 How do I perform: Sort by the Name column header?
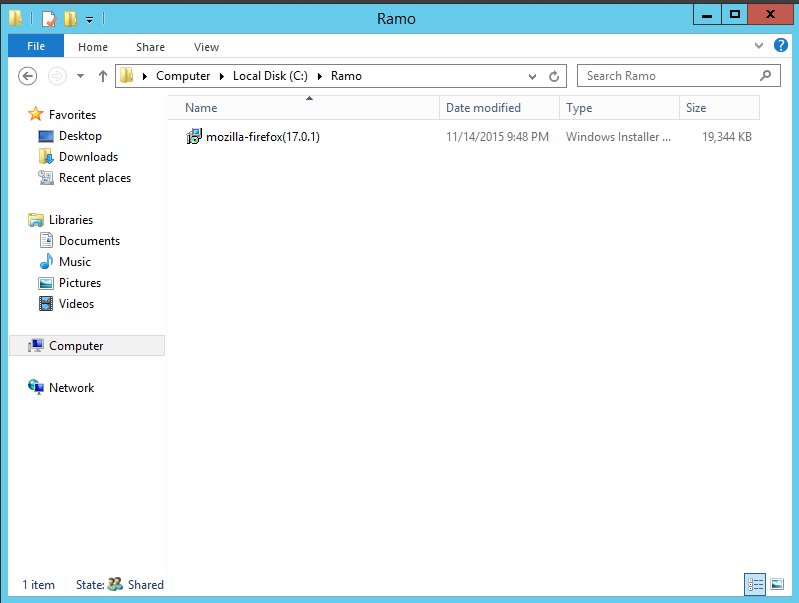(x=304, y=108)
